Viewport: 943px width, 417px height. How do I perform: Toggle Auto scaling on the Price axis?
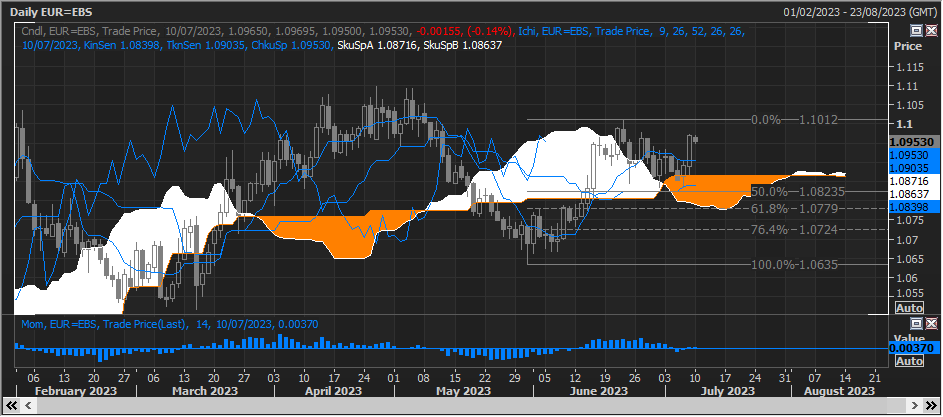tap(909, 308)
